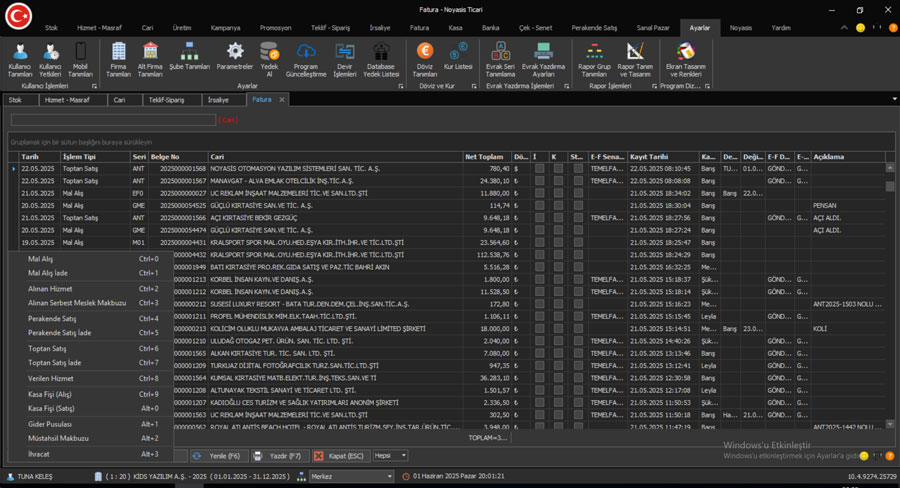This screenshot has height=488, width=900.
Task: Click Yenile (F6) refresh button
Action: (219, 456)
